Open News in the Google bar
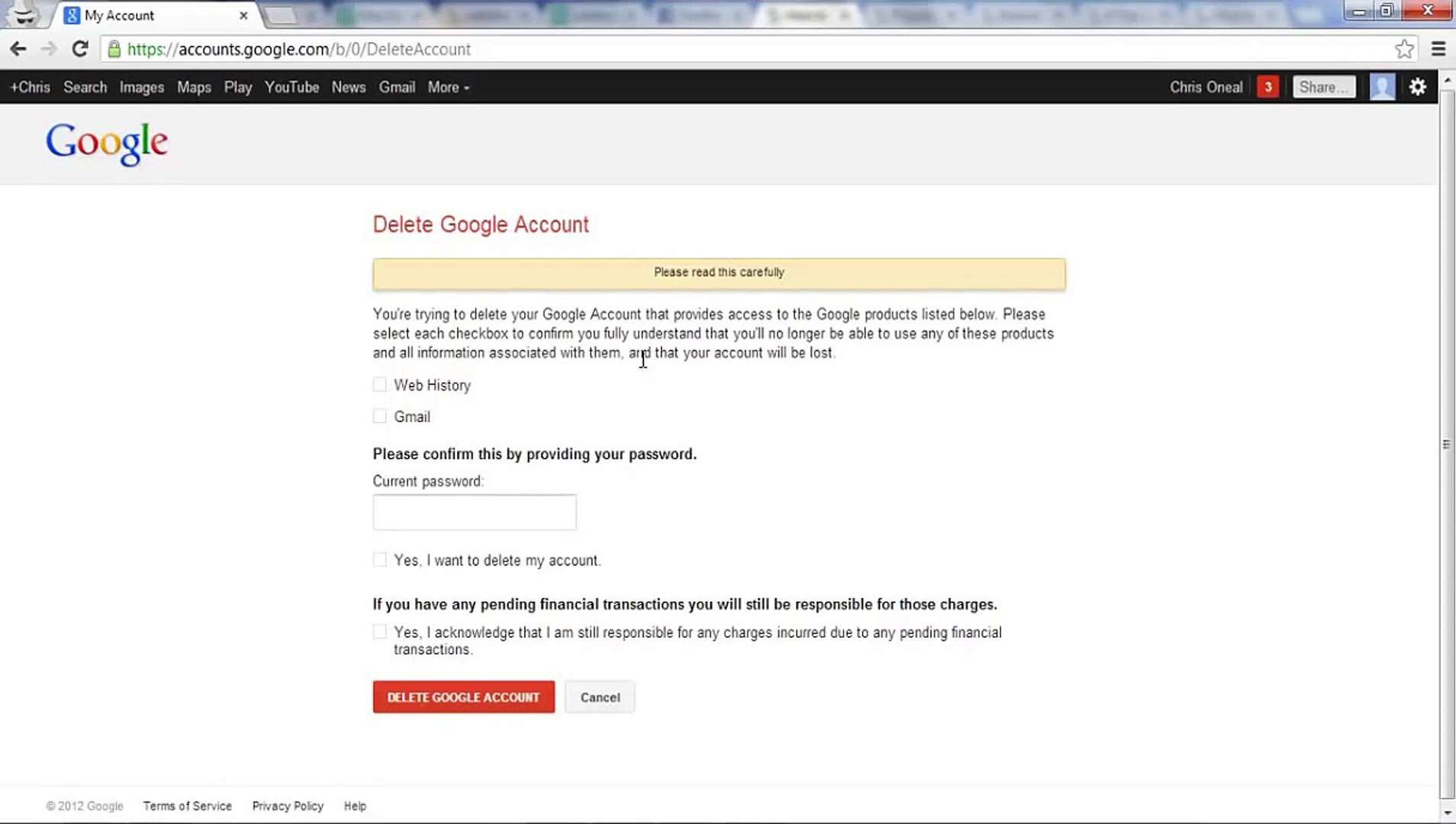 349,88
